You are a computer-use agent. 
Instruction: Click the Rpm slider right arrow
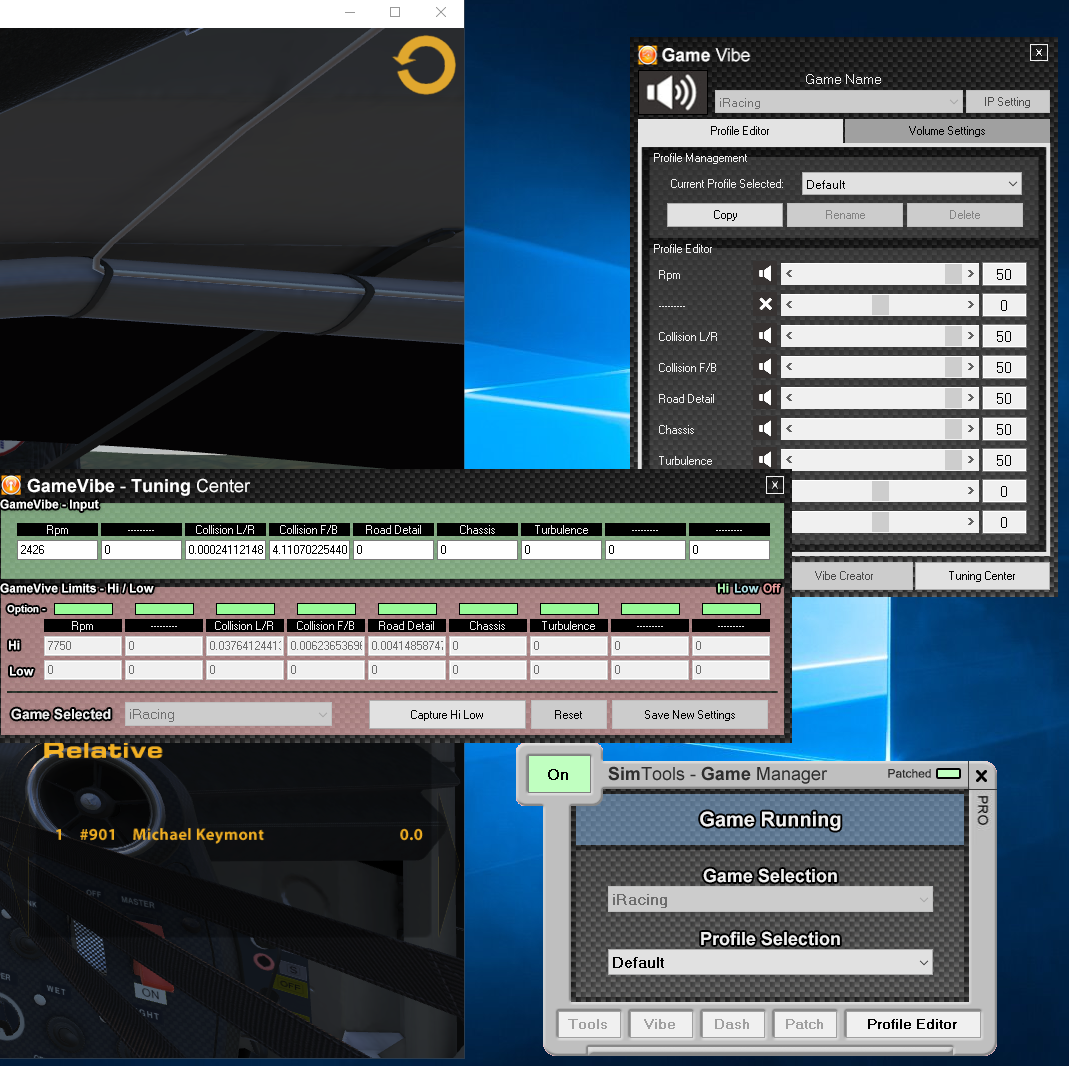971,274
